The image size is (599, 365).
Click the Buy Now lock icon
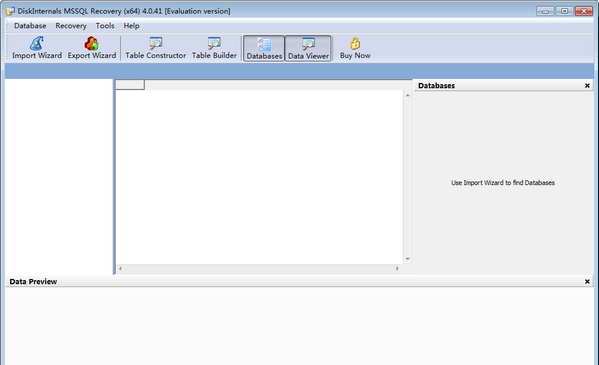[x=355, y=43]
